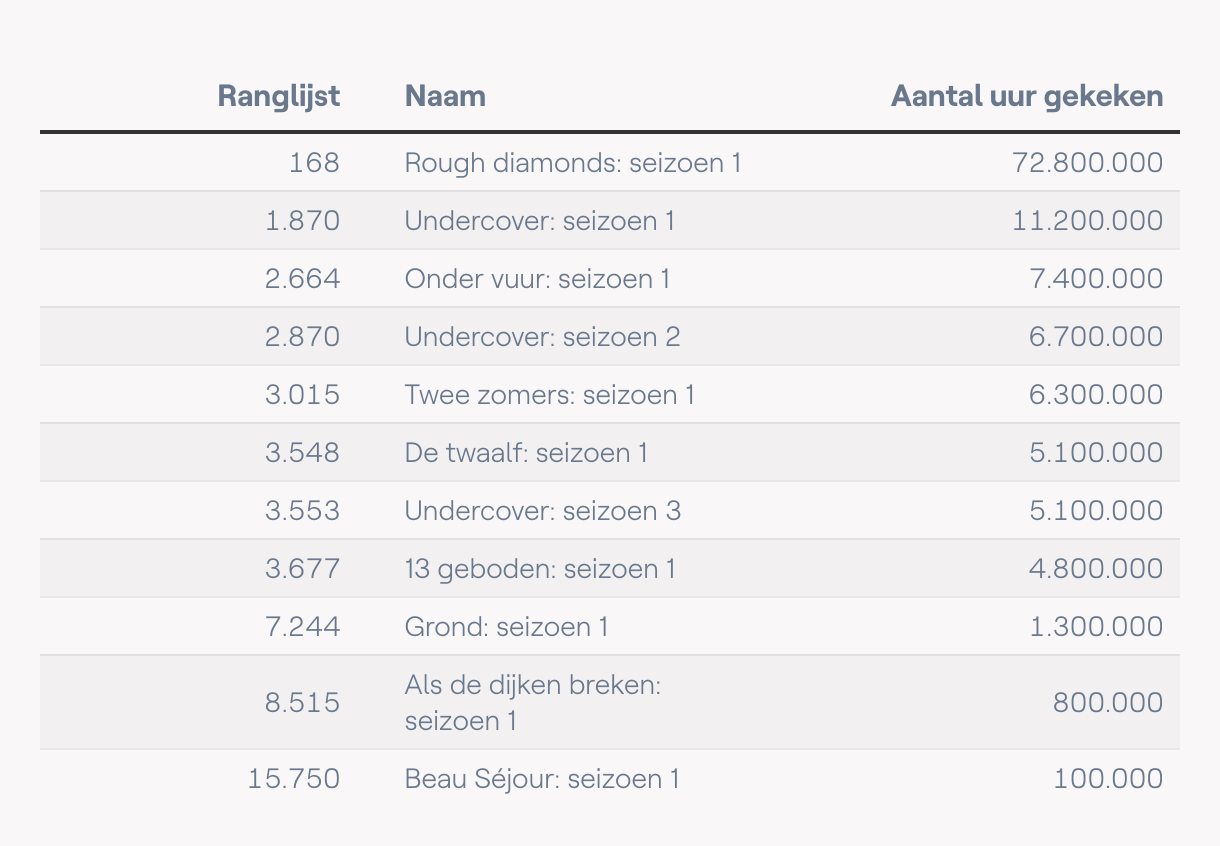
Task: Click the rank number 168 cell
Action: click(314, 162)
